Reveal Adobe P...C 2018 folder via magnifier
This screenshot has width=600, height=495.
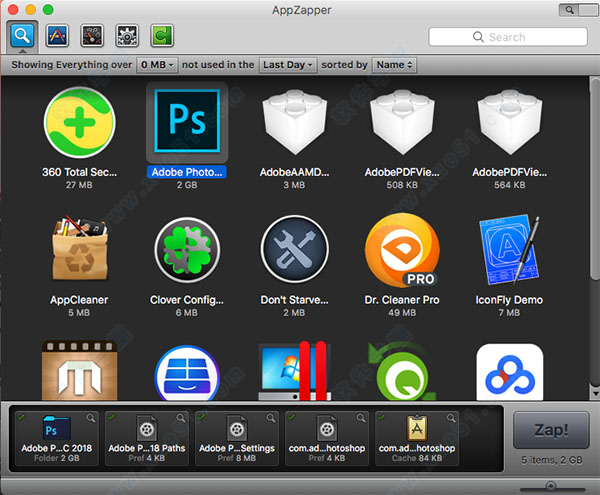91,418
